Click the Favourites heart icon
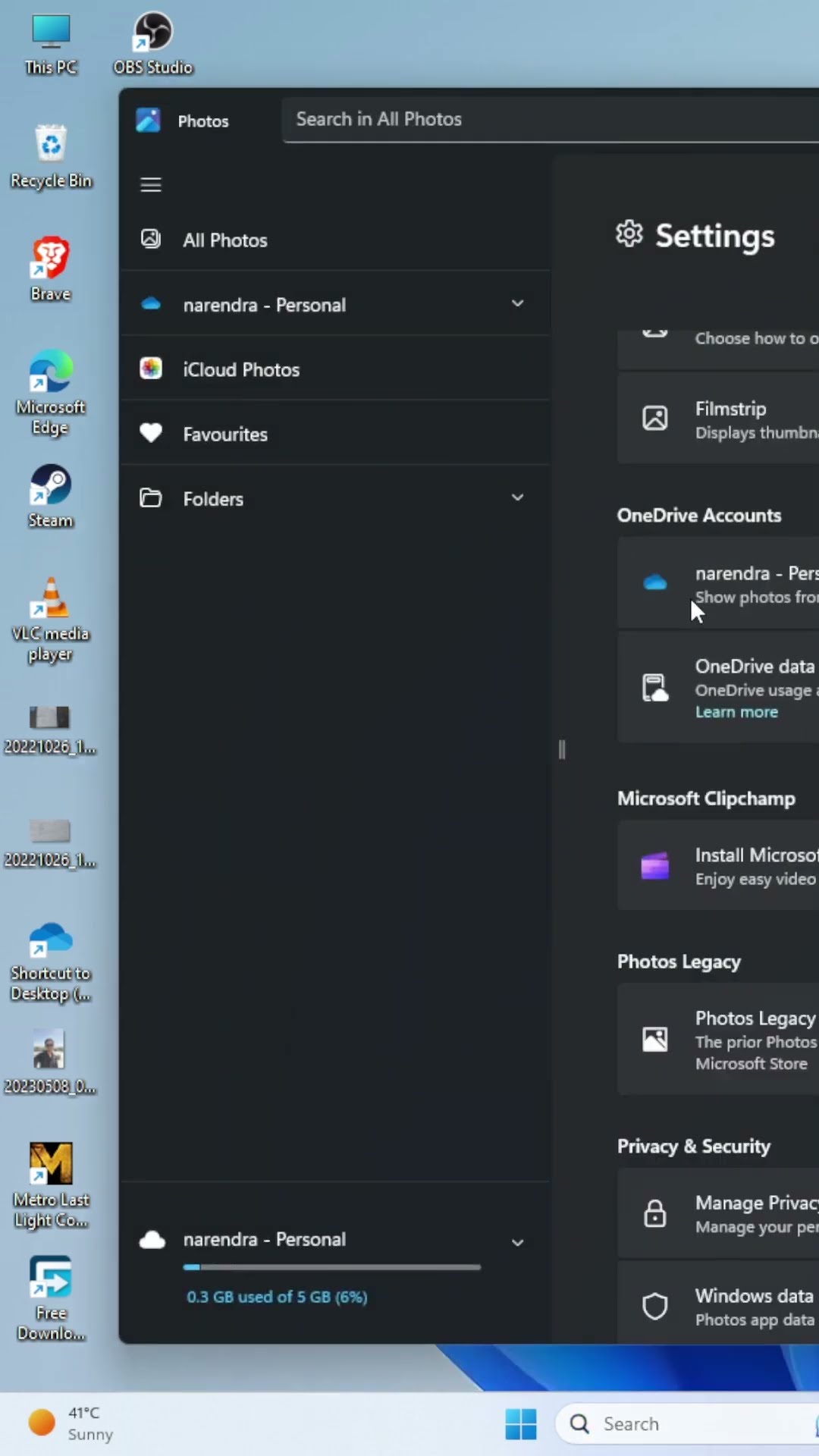819x1456 pixels. pos(151,433)
